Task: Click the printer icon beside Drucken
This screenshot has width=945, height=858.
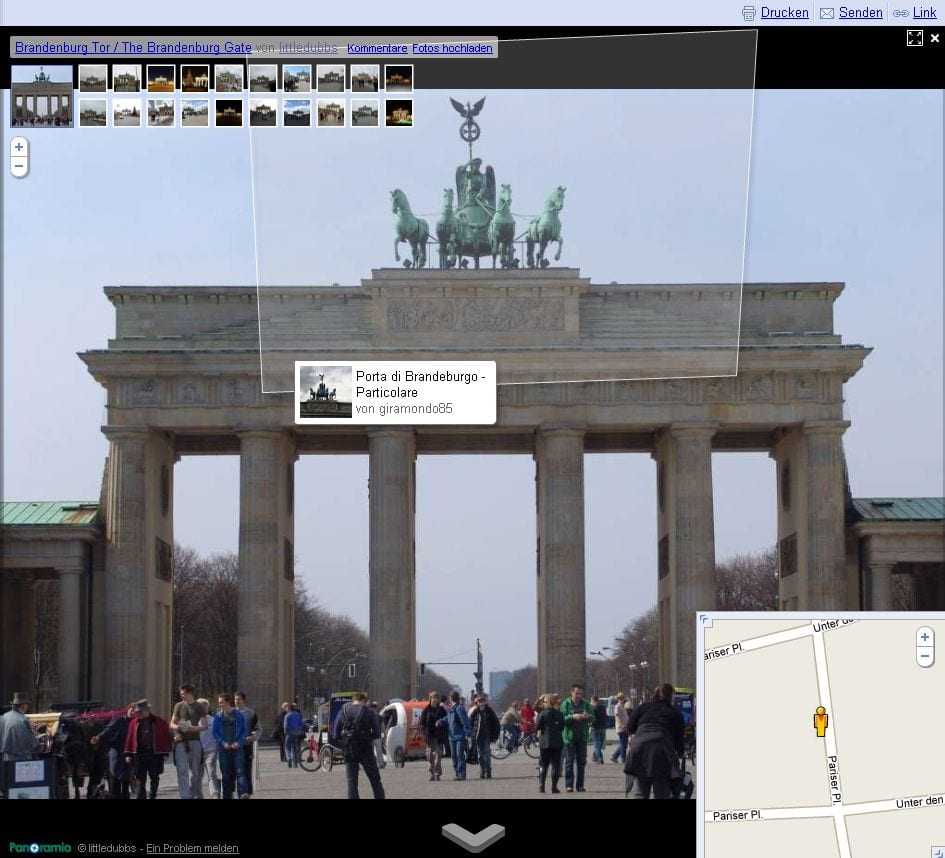Action: pyautogui.click(x=749, y=13)
